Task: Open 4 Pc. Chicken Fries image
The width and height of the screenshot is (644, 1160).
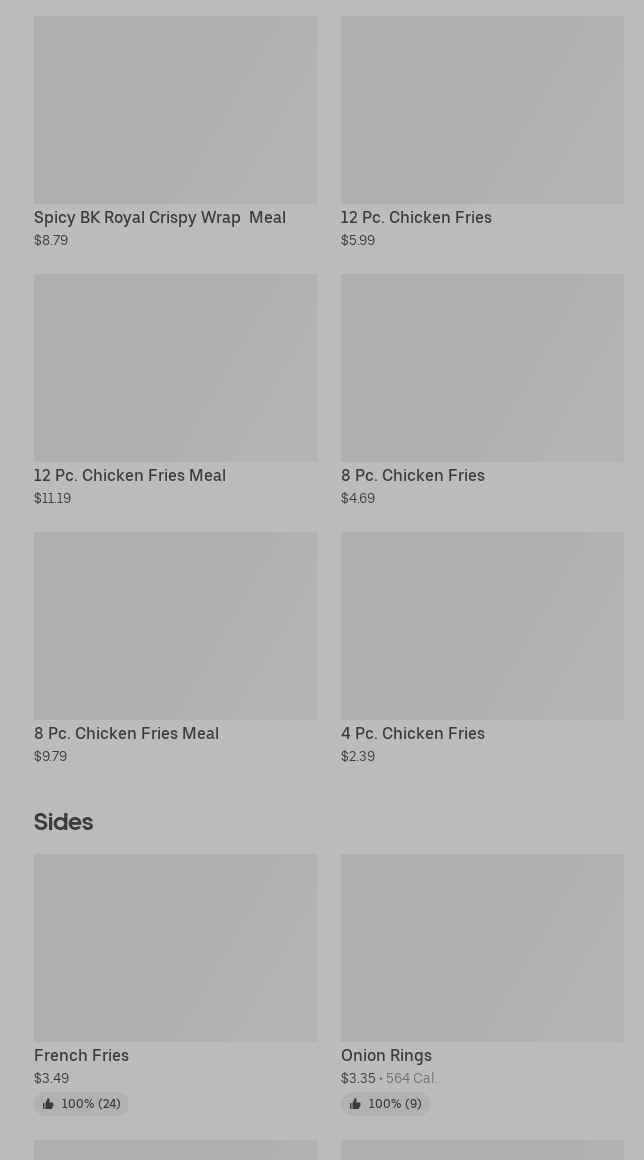Action: coord(482,626)
